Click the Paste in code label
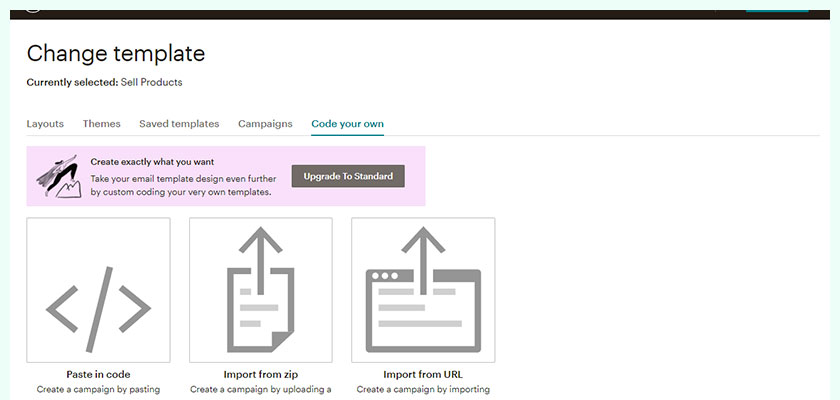 98,374
